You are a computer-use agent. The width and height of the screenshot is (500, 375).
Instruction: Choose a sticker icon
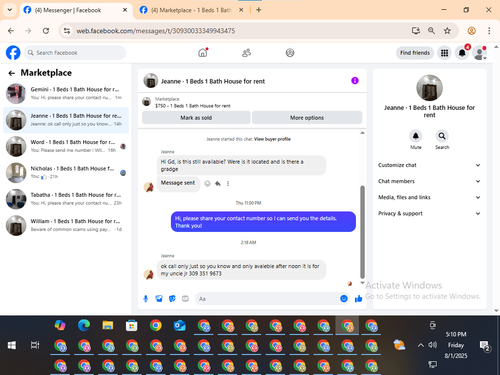coord(172,299)
